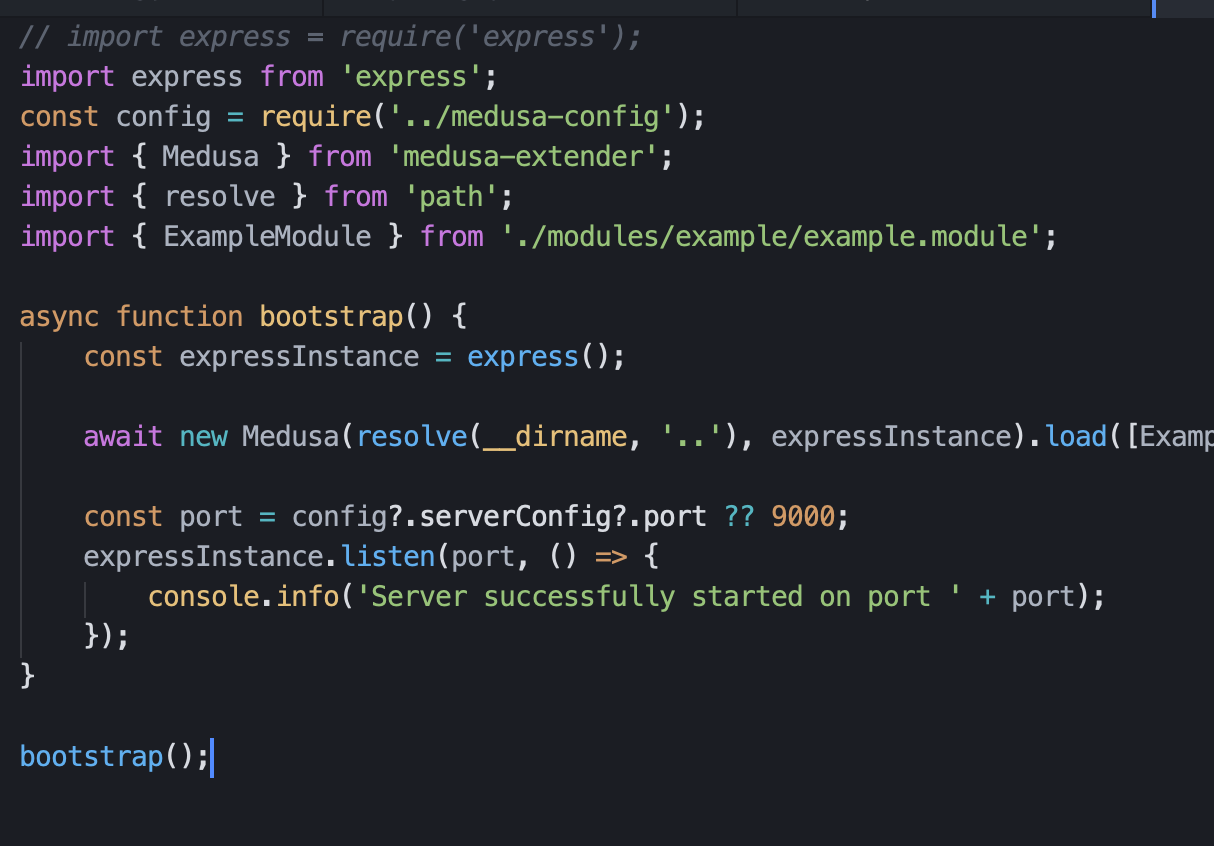Click the commented-out require line
Viewport: 1214px width, 846px height.
tap(330, 36)
